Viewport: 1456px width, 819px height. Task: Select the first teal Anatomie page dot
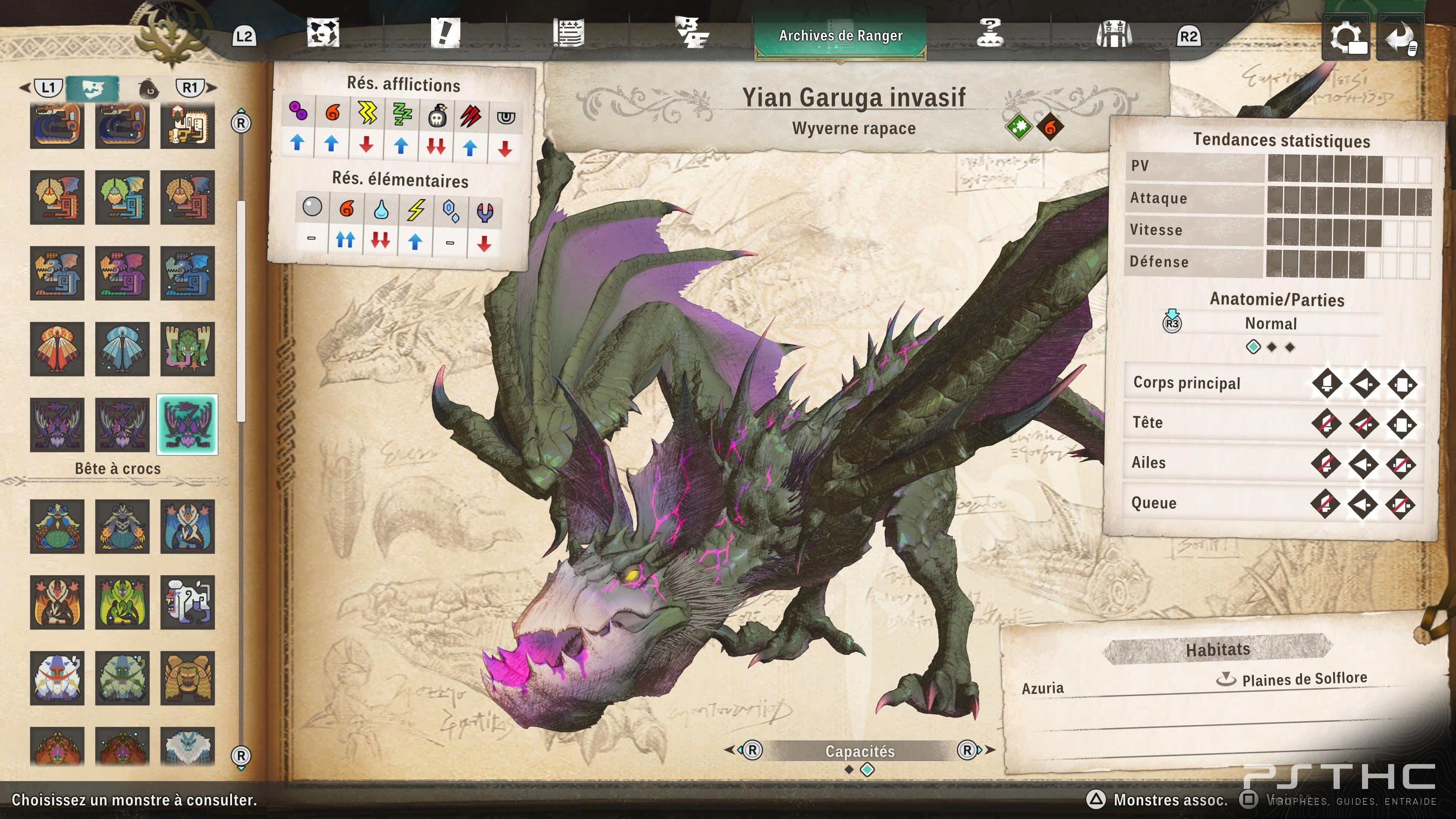click(x=1253, y=347)
